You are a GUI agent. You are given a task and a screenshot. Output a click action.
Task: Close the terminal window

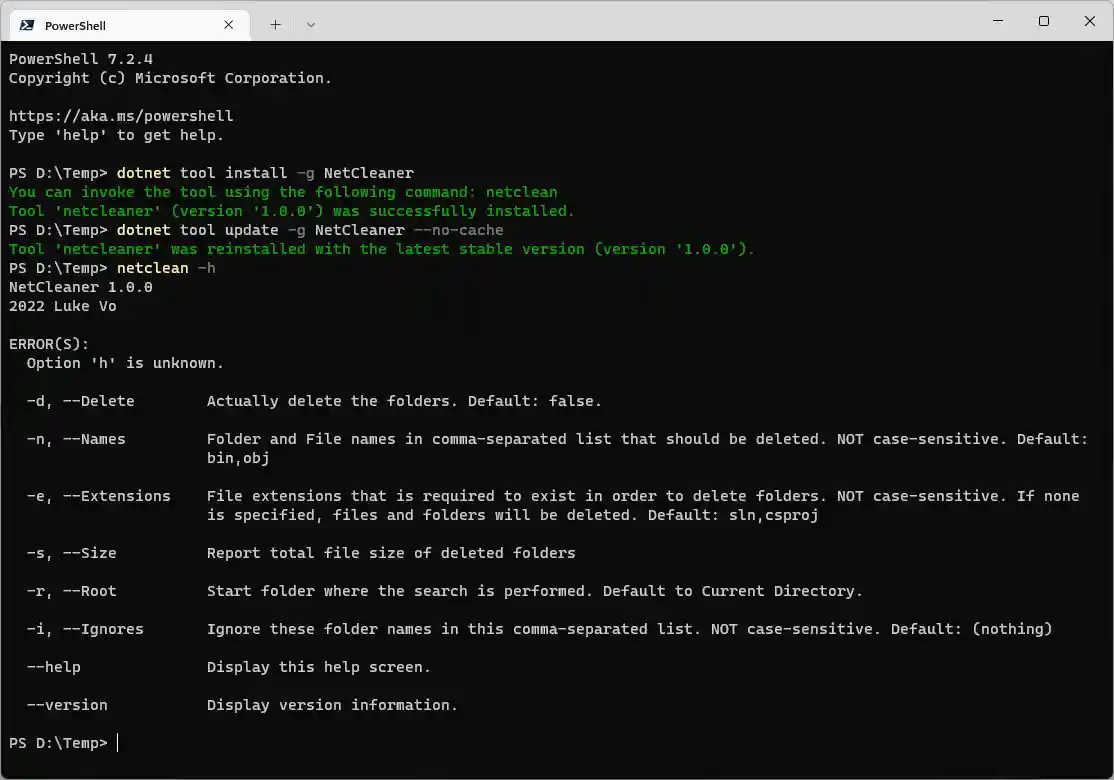point(1090,21)
